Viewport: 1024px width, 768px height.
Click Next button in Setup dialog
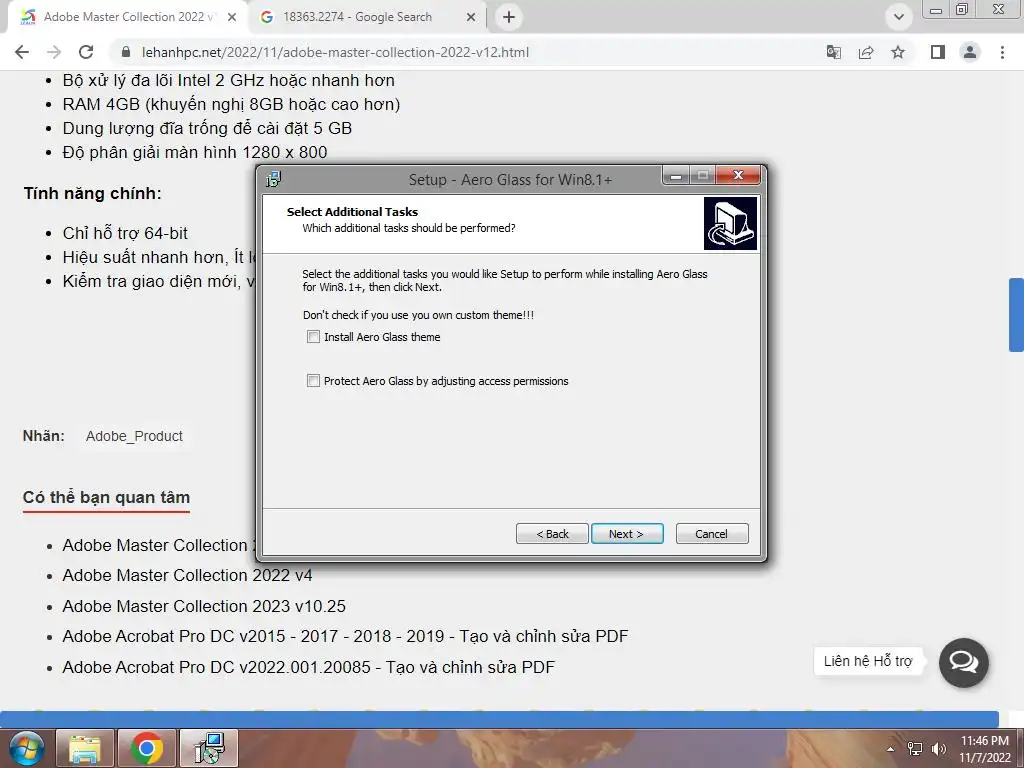click(x=627, y=534)
